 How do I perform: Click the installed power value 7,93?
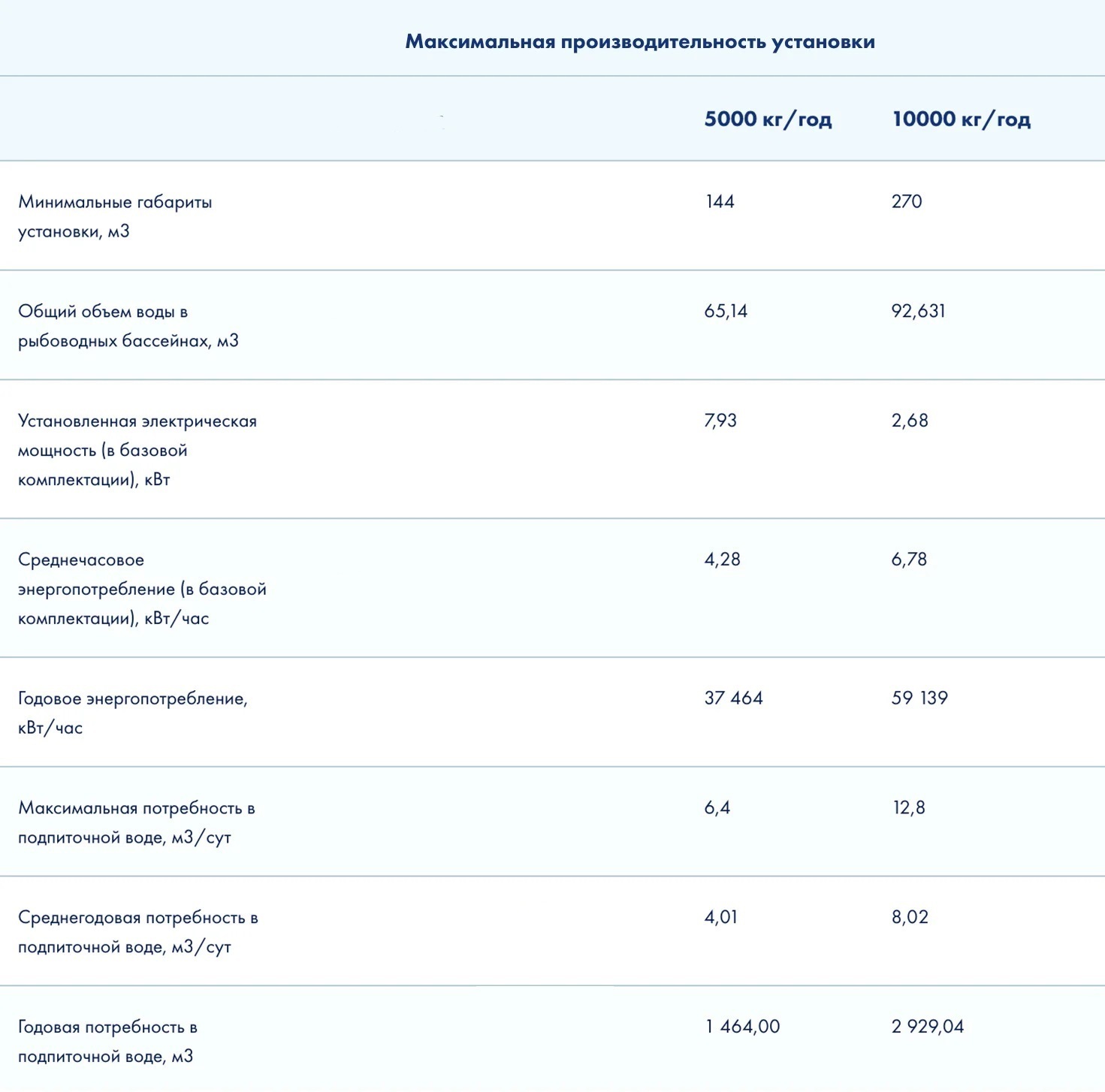(x=720, y=421)
